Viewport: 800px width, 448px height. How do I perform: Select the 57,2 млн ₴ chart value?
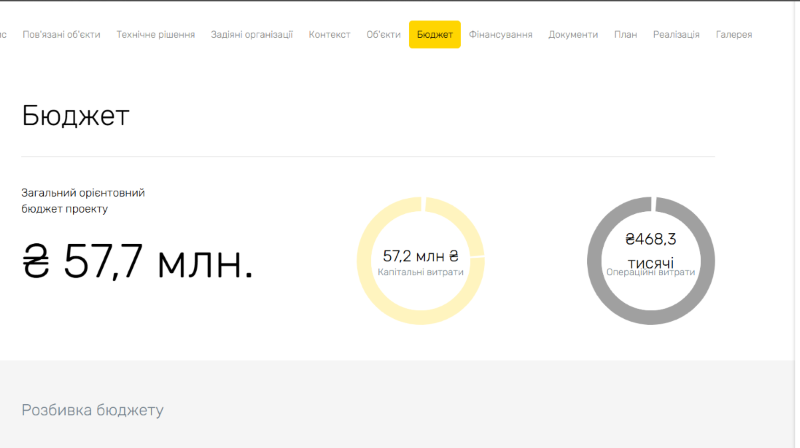pos(420,255)
